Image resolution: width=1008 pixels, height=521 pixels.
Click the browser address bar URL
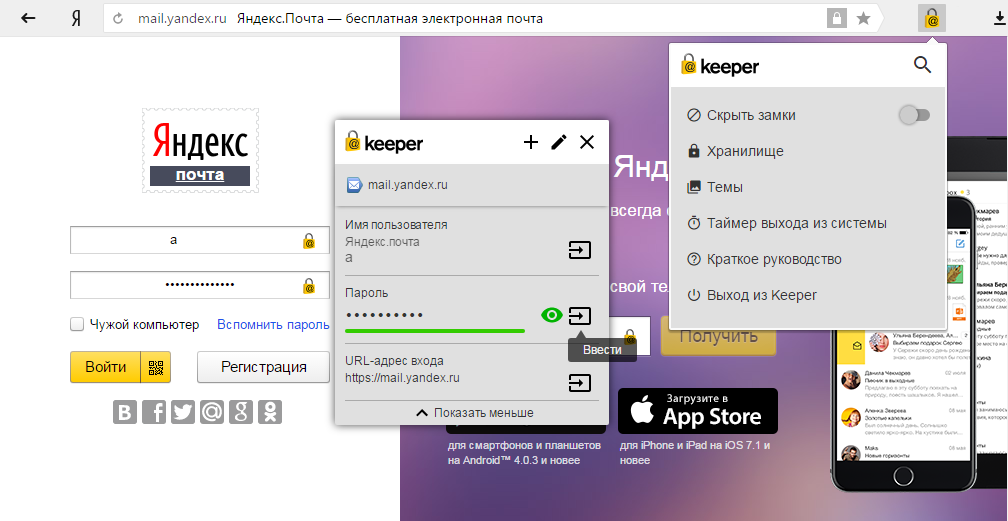coord(182,19)
